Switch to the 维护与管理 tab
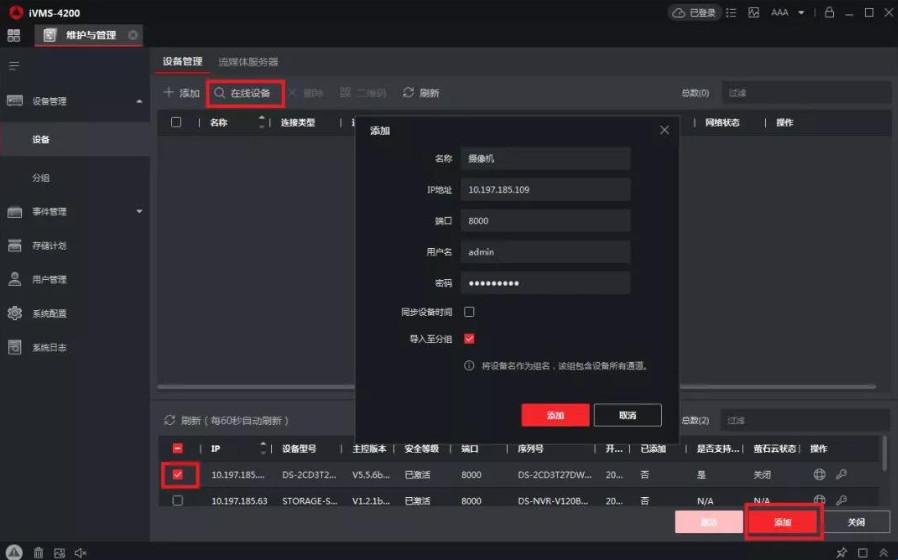 89,35
